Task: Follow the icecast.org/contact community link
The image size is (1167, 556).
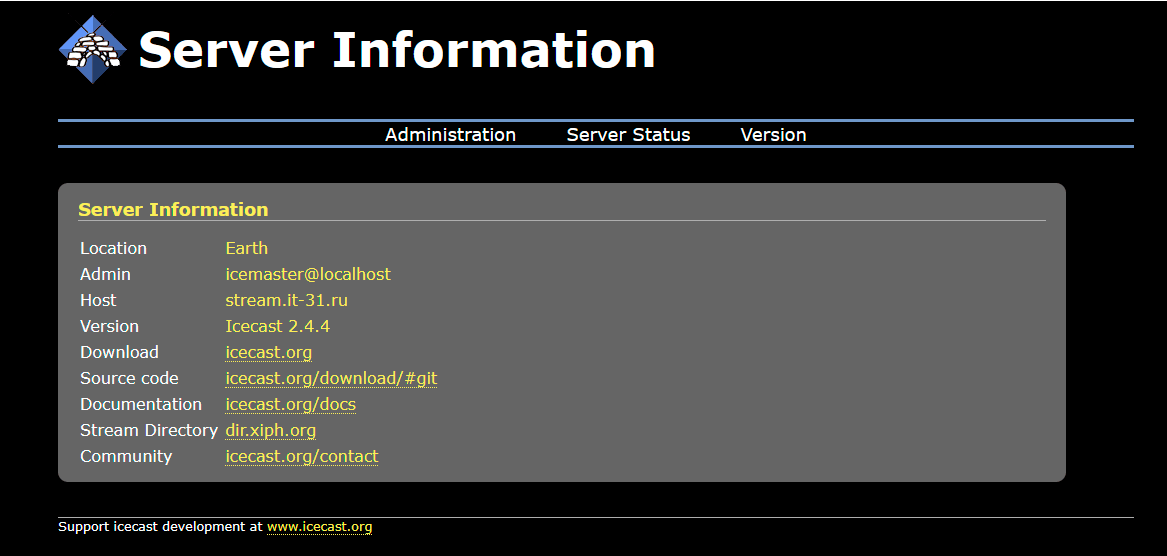Action: 301,456
